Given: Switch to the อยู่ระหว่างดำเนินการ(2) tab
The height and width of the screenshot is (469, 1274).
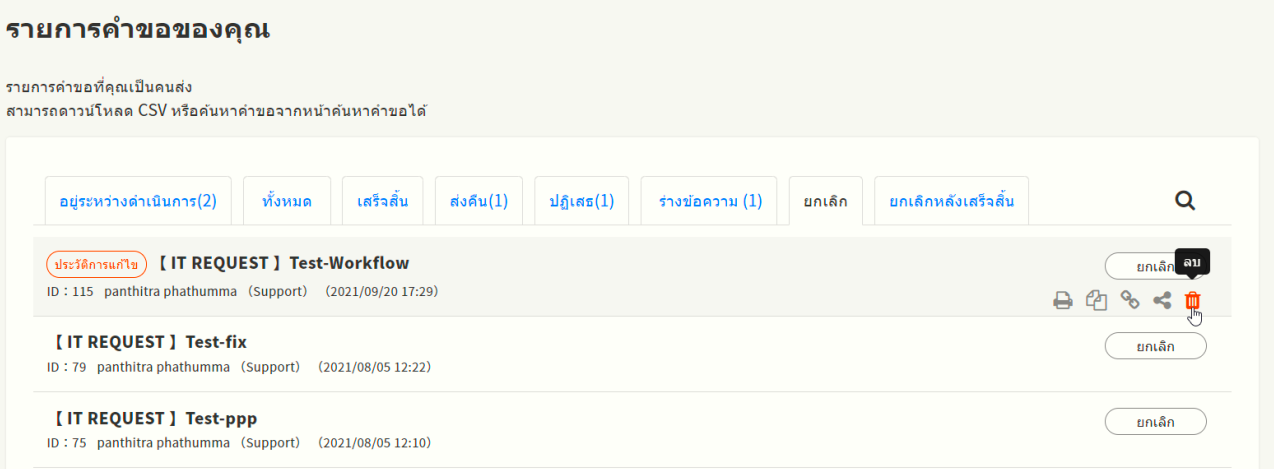Looking at the screenshot, I should (138, 201).
